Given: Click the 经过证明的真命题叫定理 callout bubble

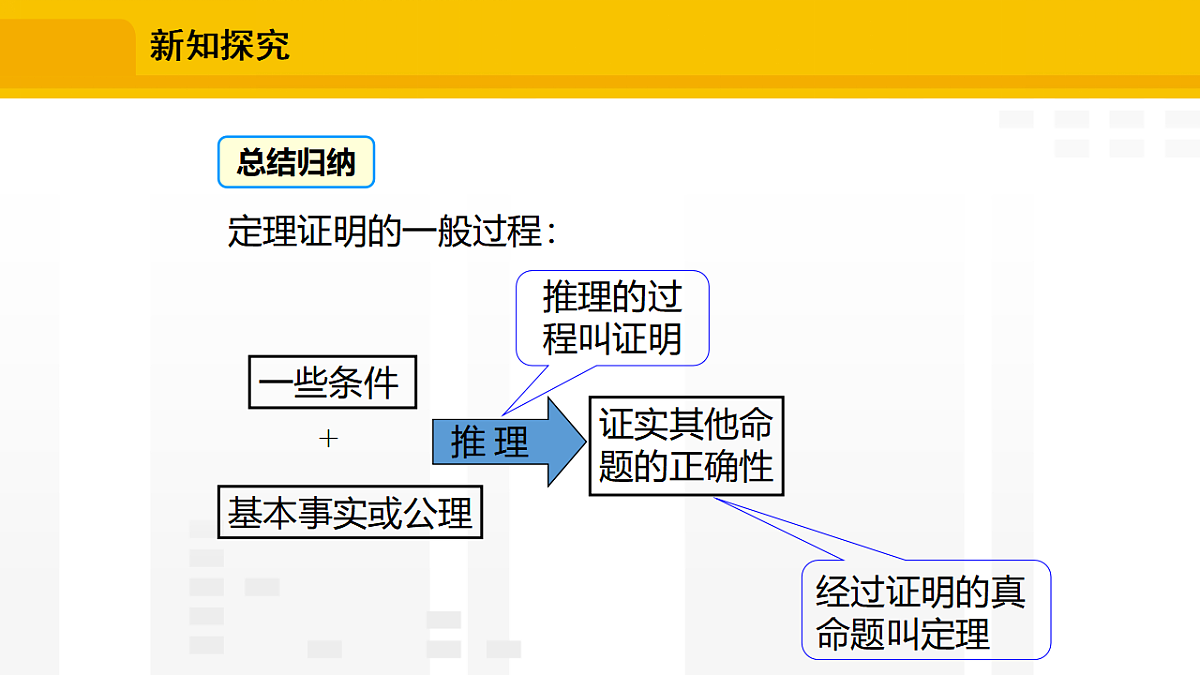Looking at the screenshot, I should (x=926, y=610).
